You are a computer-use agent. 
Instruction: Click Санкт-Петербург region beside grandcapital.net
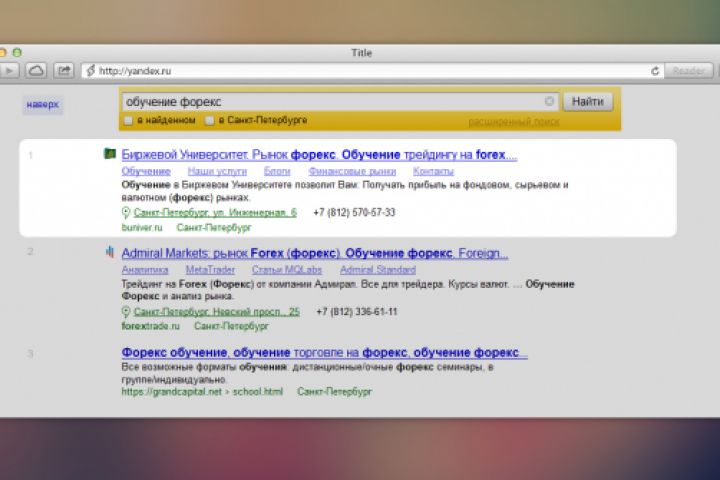pyautogui.click(x=335, y=392)
